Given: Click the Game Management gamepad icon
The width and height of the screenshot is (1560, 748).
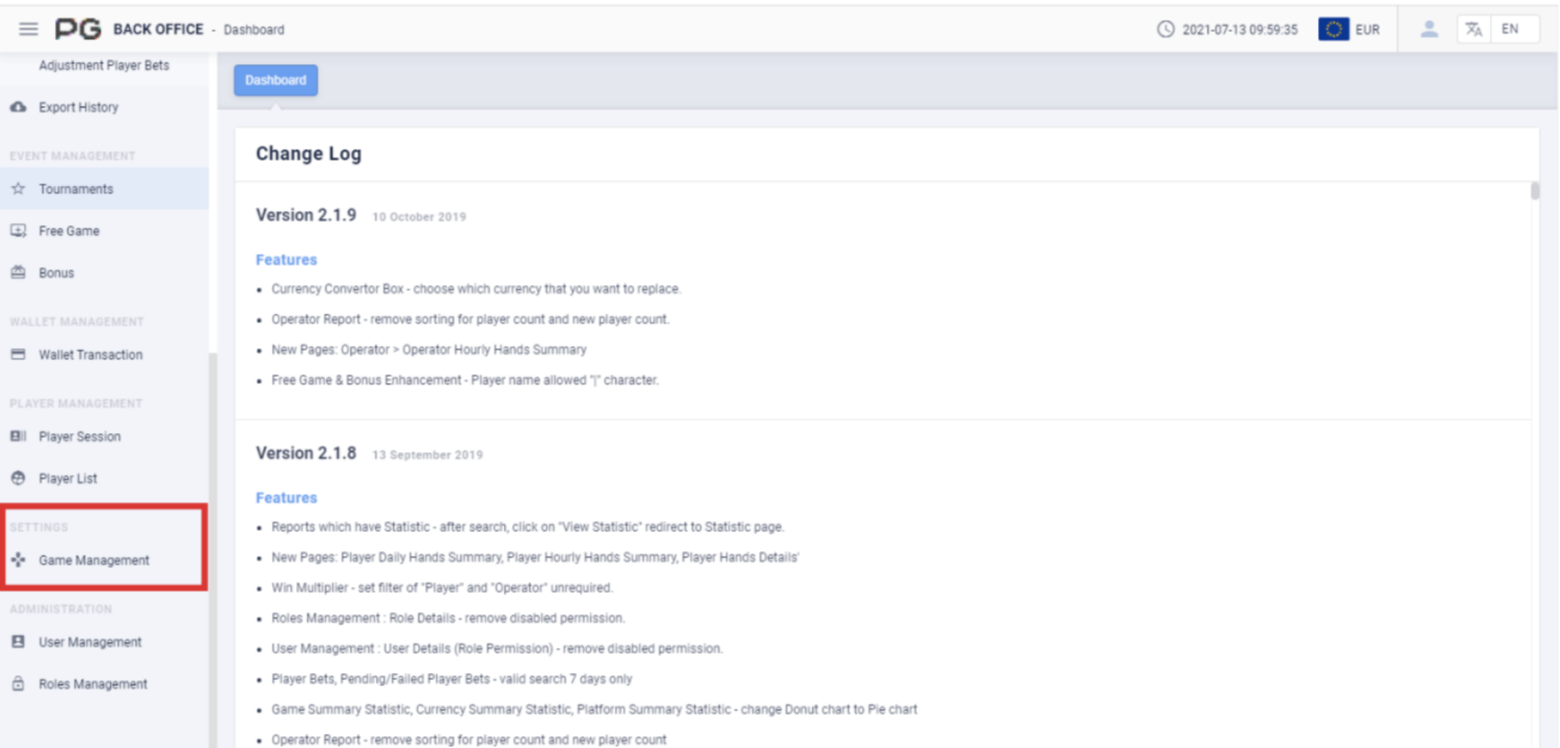Looking at the screenshot, I should [x=18, y=560].
